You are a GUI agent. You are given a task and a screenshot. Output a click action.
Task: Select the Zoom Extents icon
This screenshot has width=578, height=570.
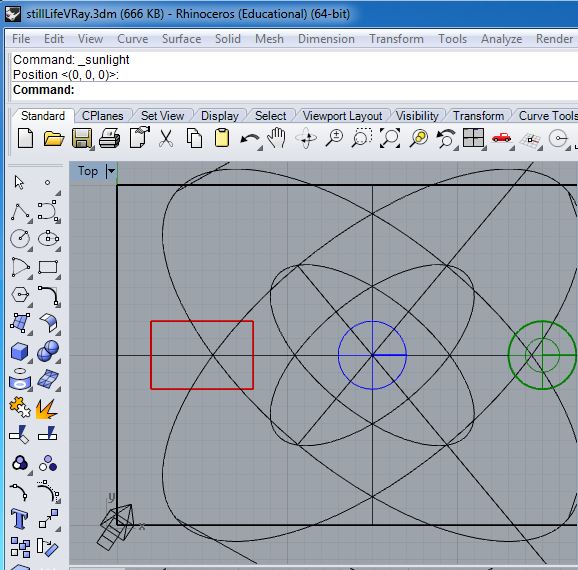coord(390,138)
